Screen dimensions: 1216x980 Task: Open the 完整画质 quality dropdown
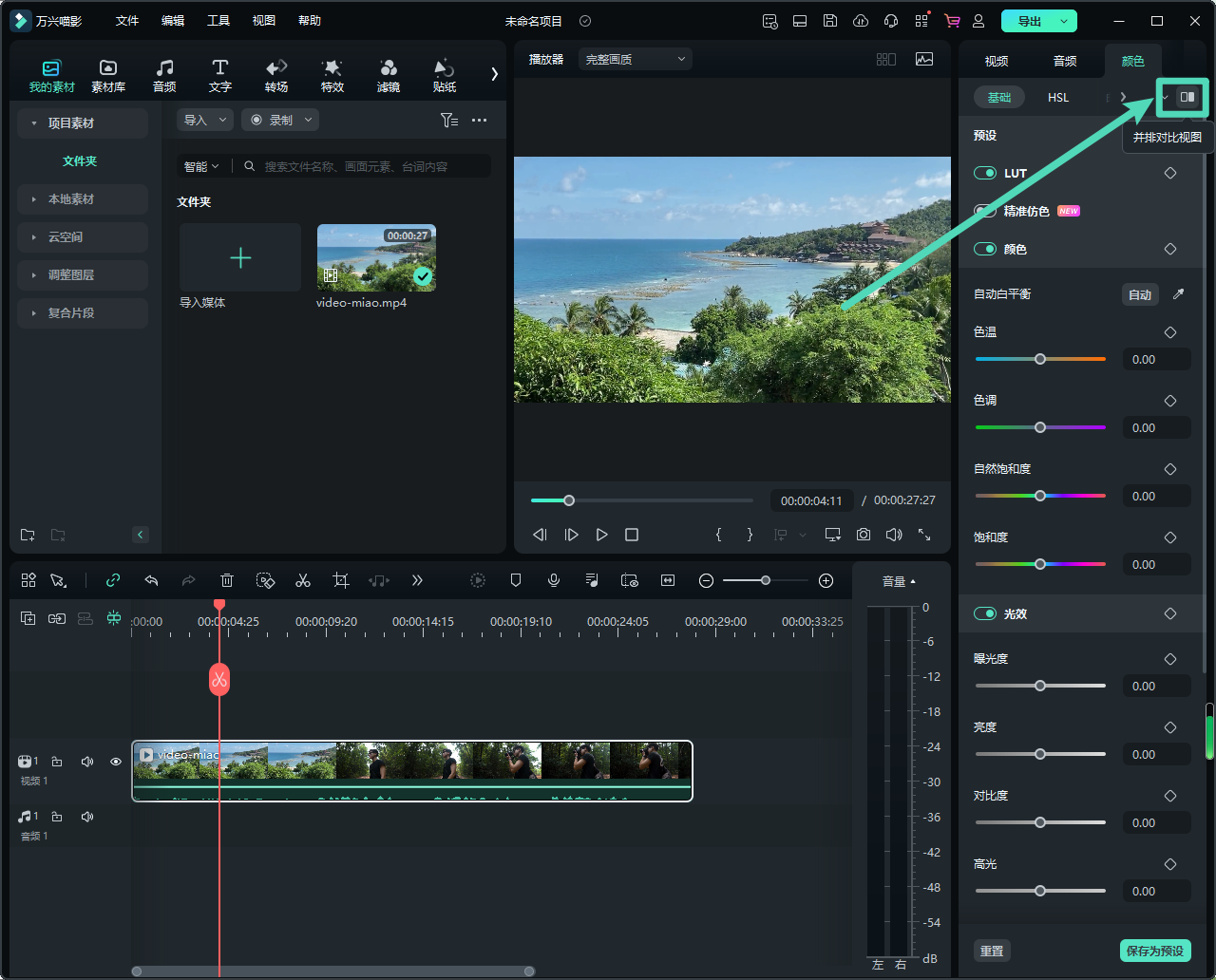(x=635, y=59)
